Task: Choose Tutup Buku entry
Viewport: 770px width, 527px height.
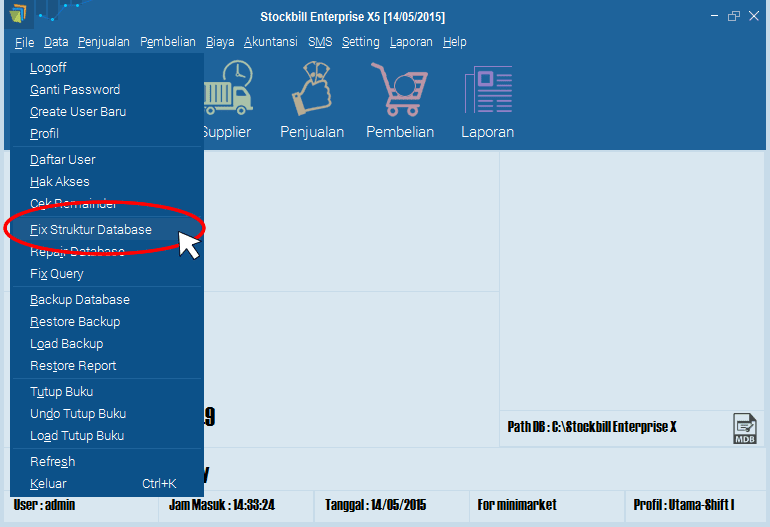Action: pyautogui.click(x=107, y=392)
